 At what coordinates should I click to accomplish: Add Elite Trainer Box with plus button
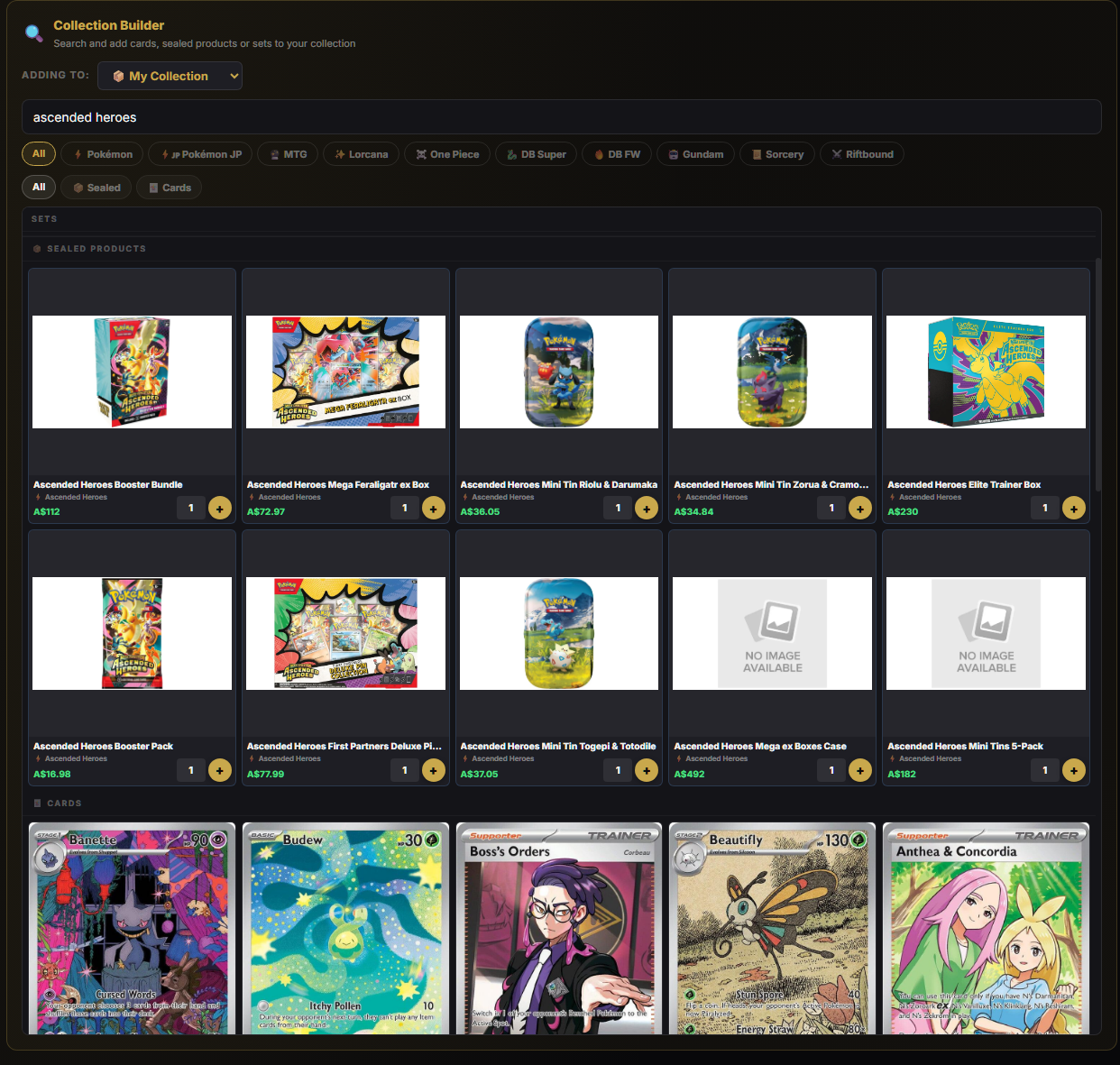click(1074, 509)
